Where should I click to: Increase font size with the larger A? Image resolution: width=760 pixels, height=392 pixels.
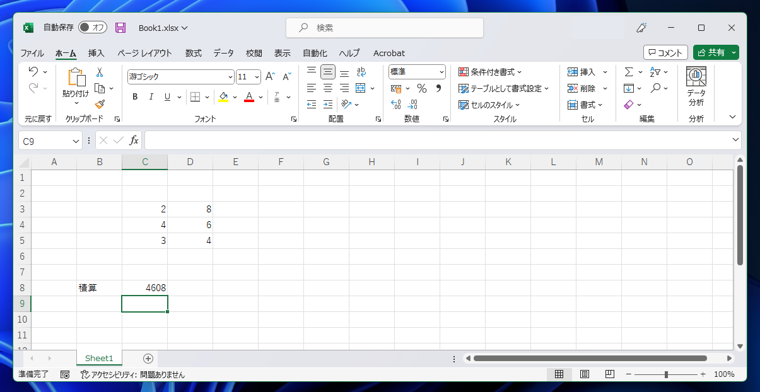pyautogui.click(x=270, y=77)
